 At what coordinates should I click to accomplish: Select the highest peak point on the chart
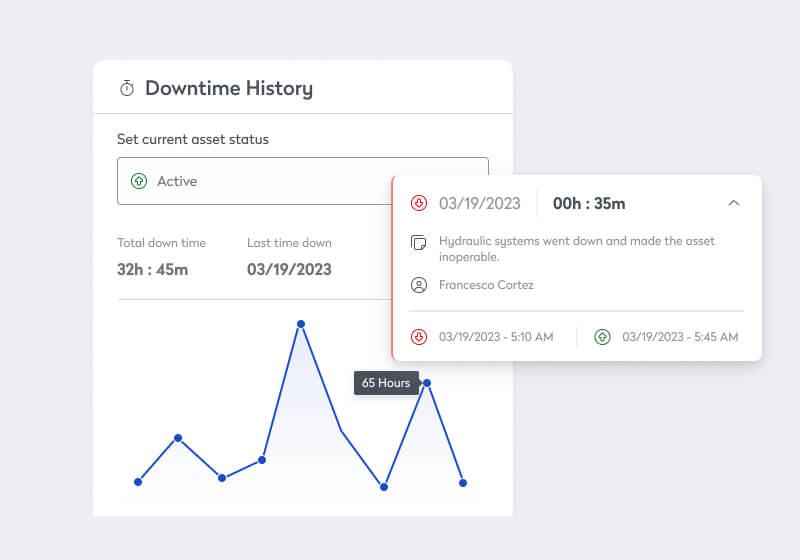(300, 323)
